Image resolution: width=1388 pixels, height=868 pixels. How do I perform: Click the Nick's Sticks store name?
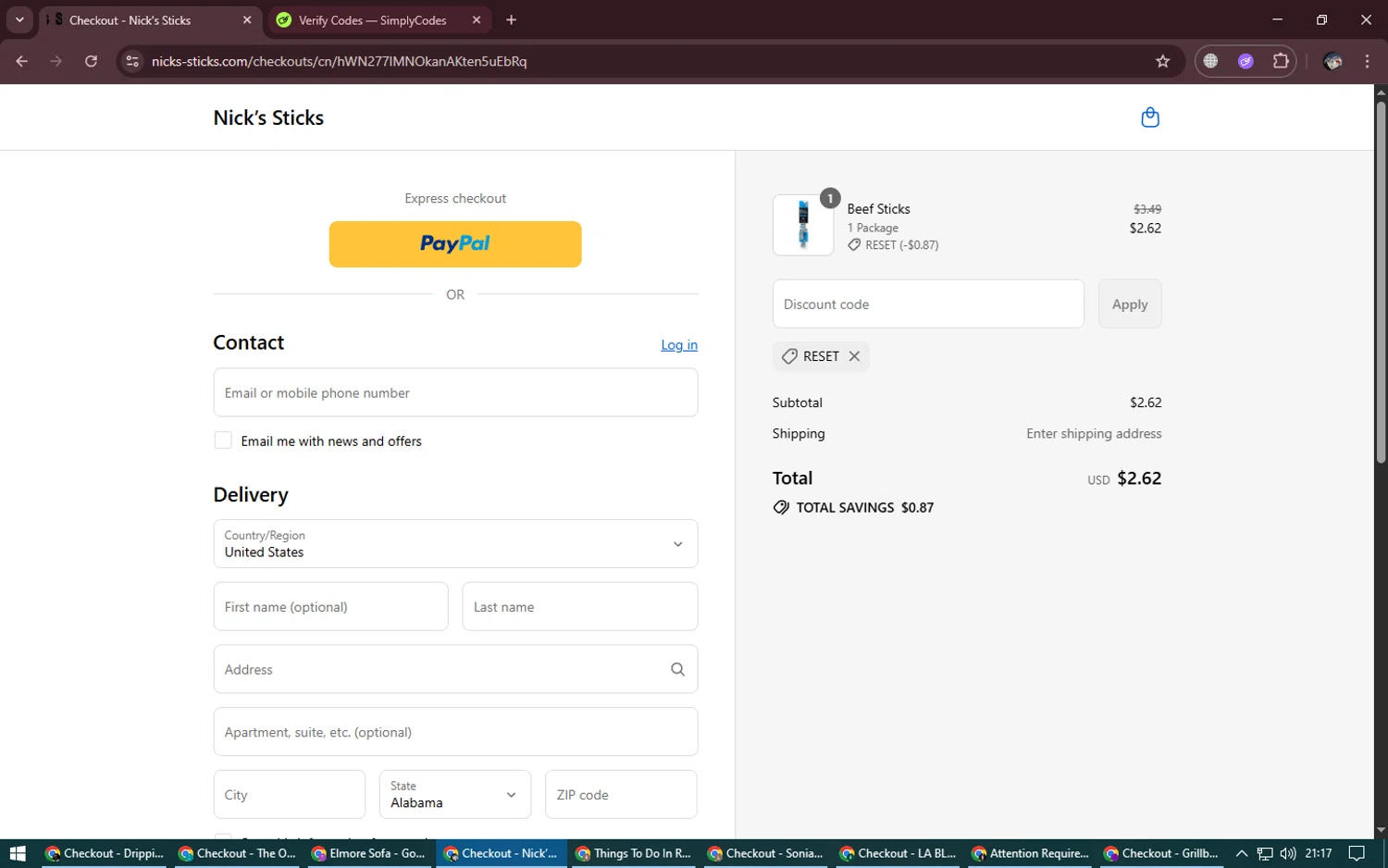pyautogui.click(x=268, y=118)
